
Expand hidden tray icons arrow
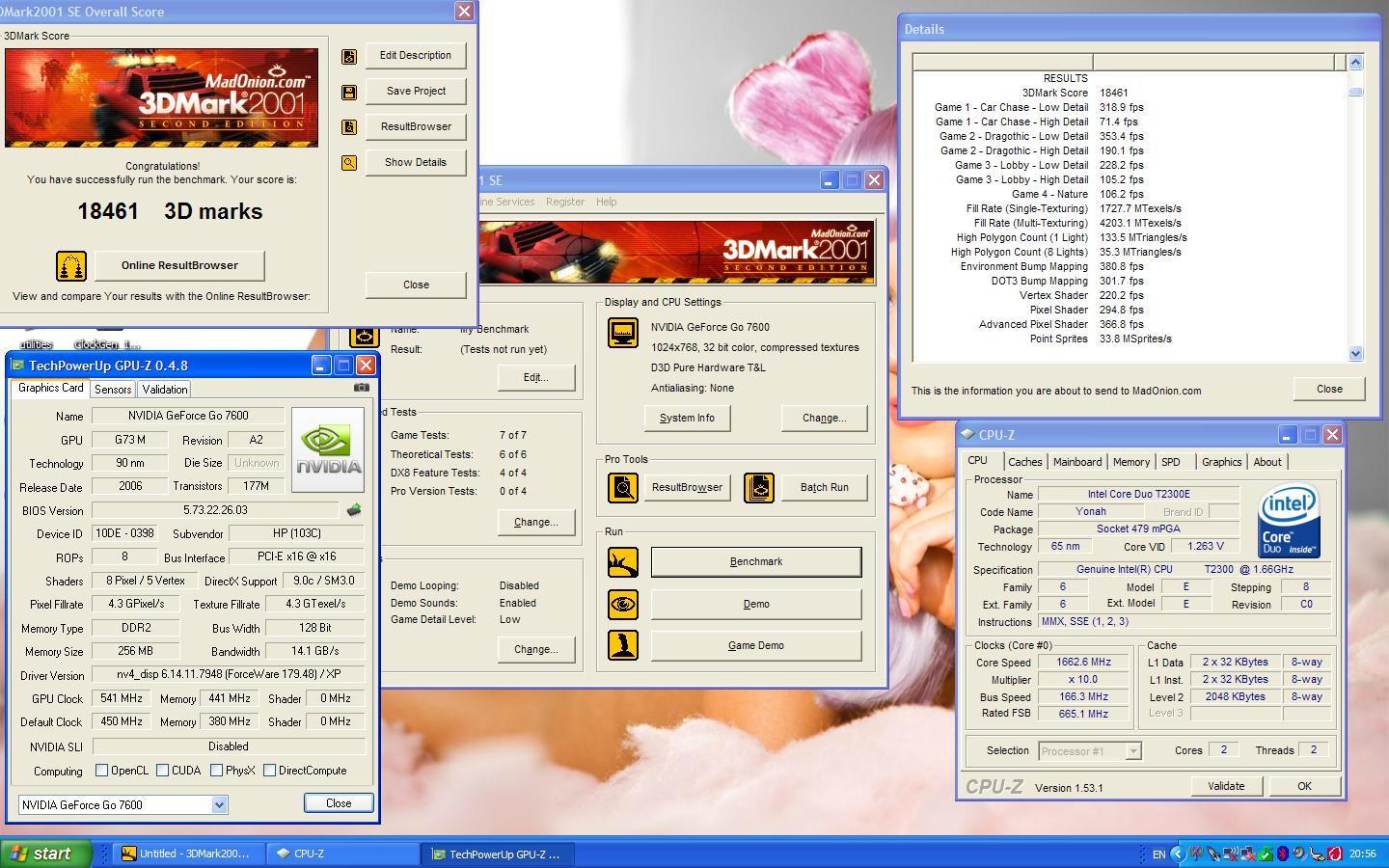(1177, 854)
